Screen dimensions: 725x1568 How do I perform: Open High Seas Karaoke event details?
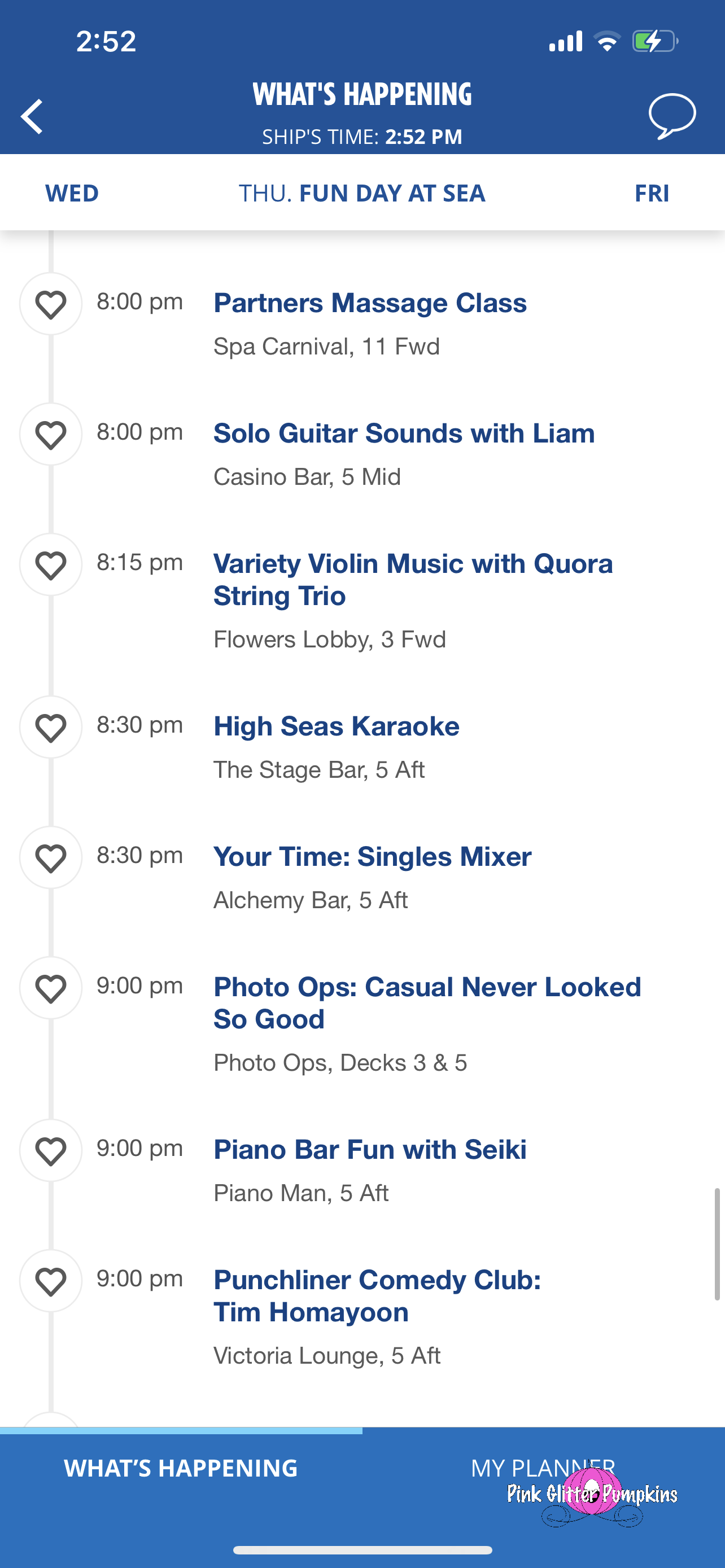[336, 726]
